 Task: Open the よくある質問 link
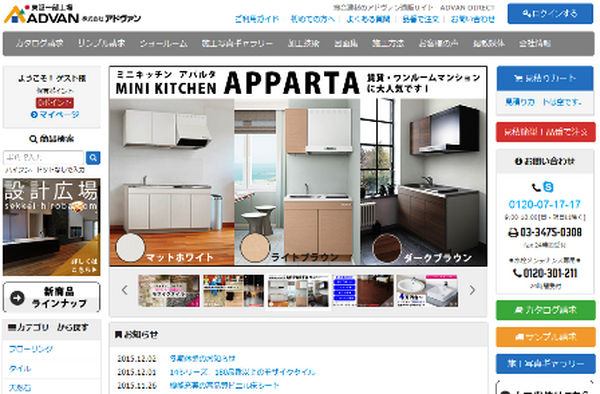368,19
